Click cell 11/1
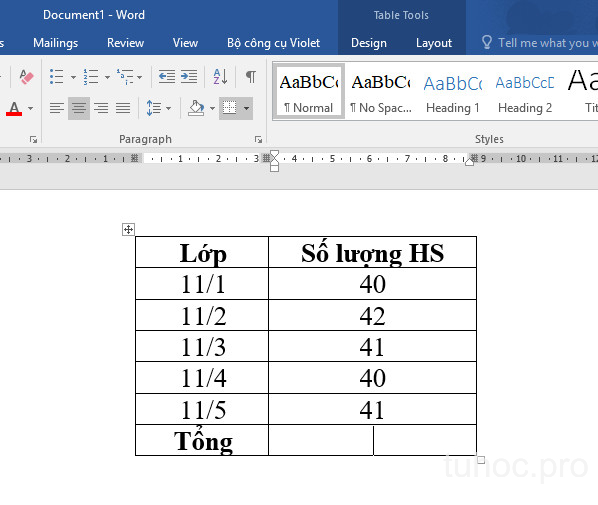Screen dimensions: 598x505 coord(202,284)
